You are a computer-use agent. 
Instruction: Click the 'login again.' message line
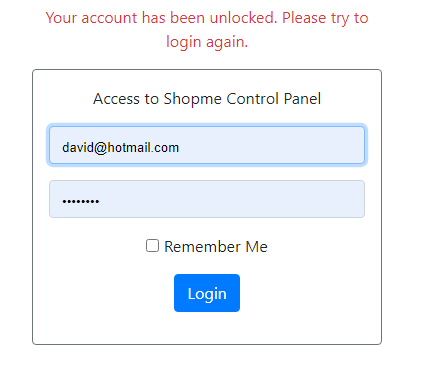(x=207, y=42)
